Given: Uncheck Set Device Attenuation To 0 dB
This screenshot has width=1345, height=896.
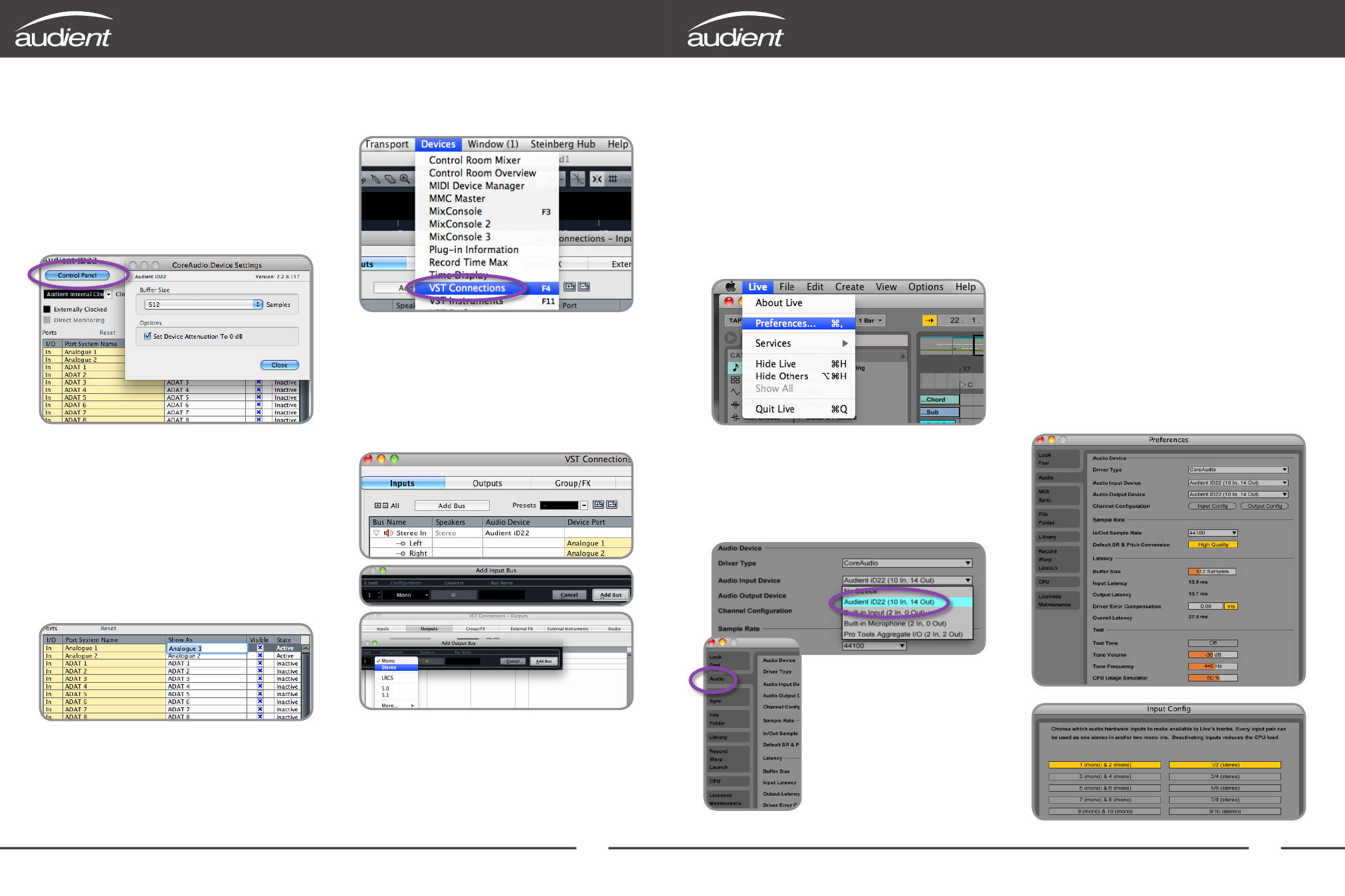Looking at the screenshot, I should click(x=148, y=336).
